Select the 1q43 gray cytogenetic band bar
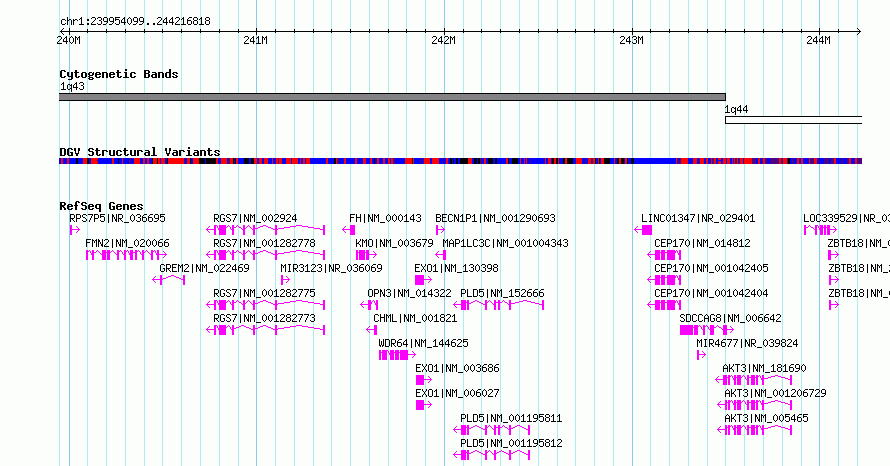Screen dimensions: 890x466 (x=392, y=97)
